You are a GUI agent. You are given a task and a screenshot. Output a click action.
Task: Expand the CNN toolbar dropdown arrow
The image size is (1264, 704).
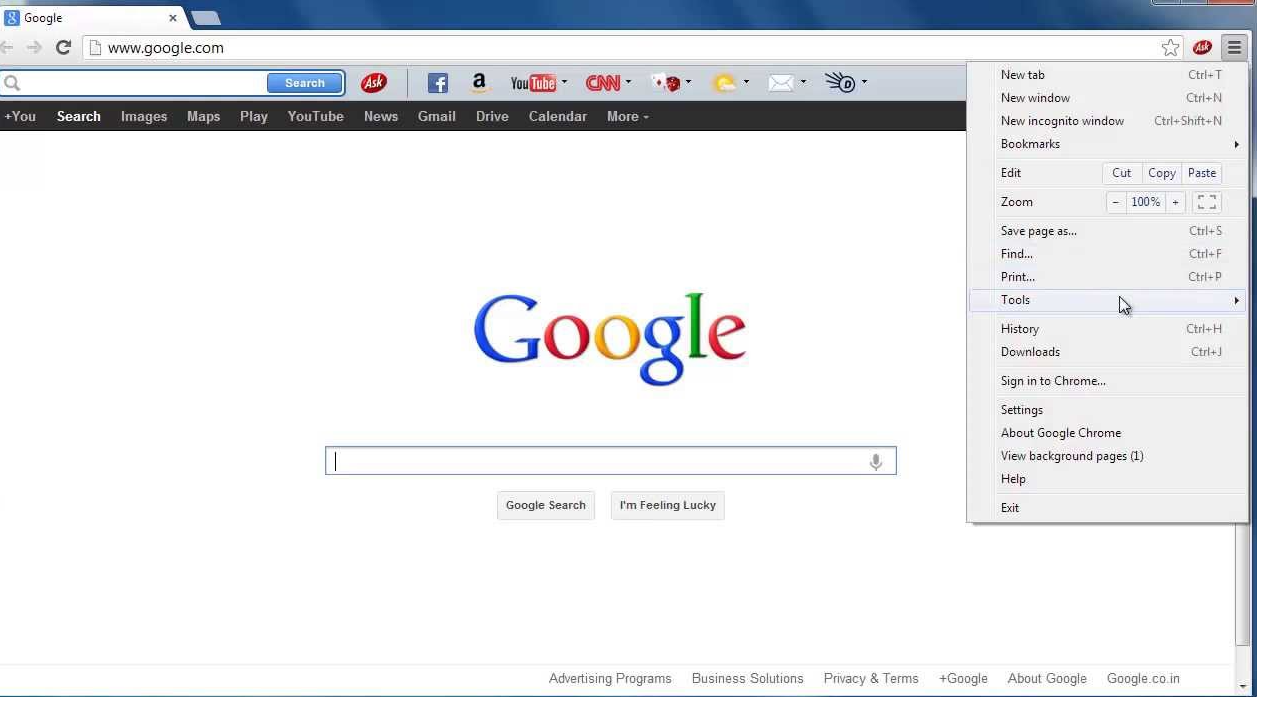[x=628, y=83]
